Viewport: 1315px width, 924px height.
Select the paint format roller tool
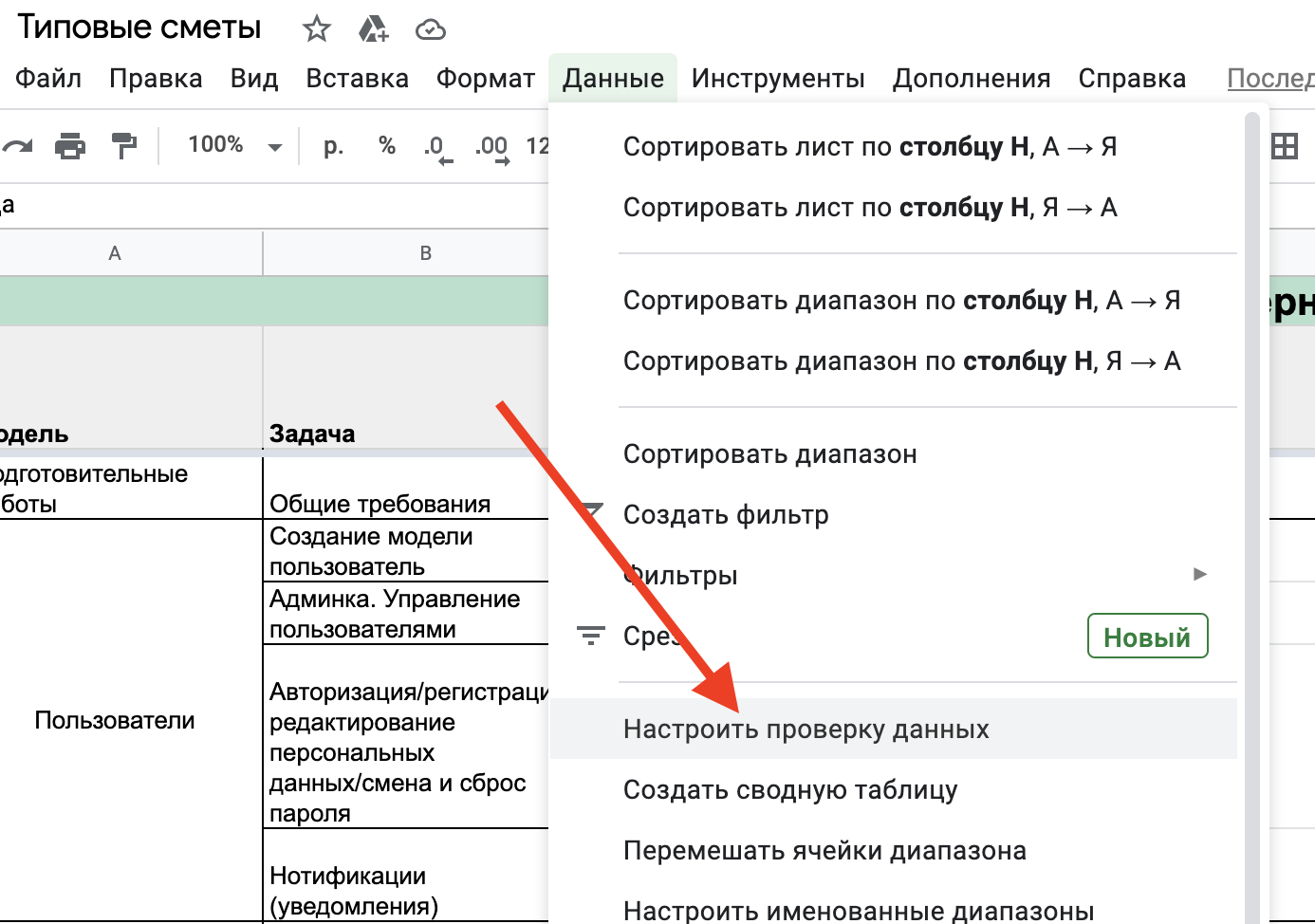pos(124,146)
